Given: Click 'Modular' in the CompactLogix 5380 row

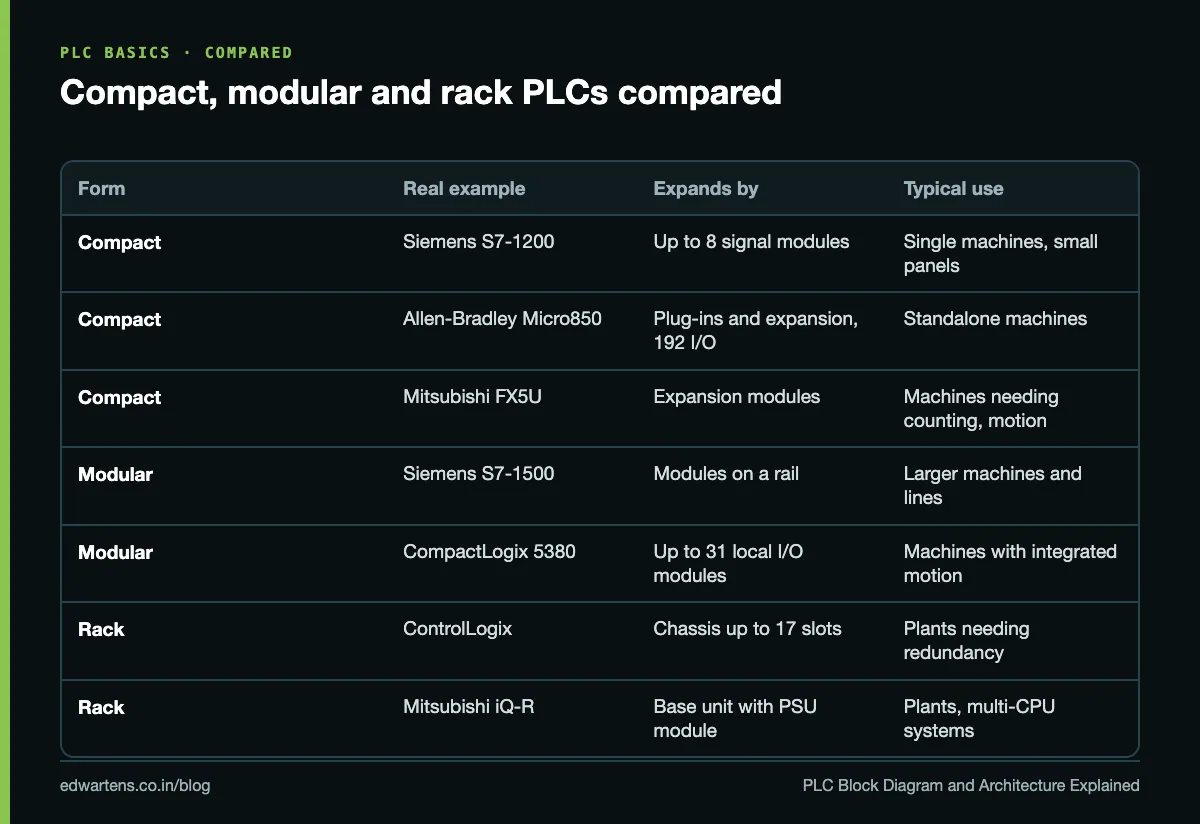Looking at the screenshot, I should tap(115, 552).
